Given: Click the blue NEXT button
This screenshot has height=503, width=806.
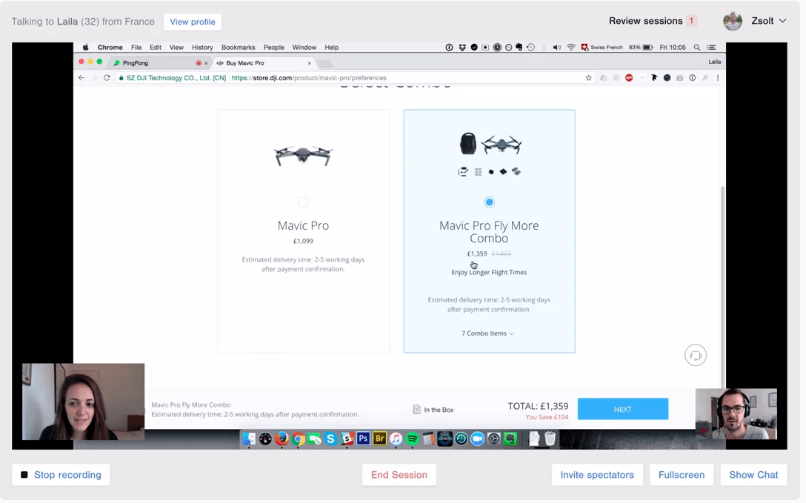Looking at the screenshot, I should [x=622, y=409].
